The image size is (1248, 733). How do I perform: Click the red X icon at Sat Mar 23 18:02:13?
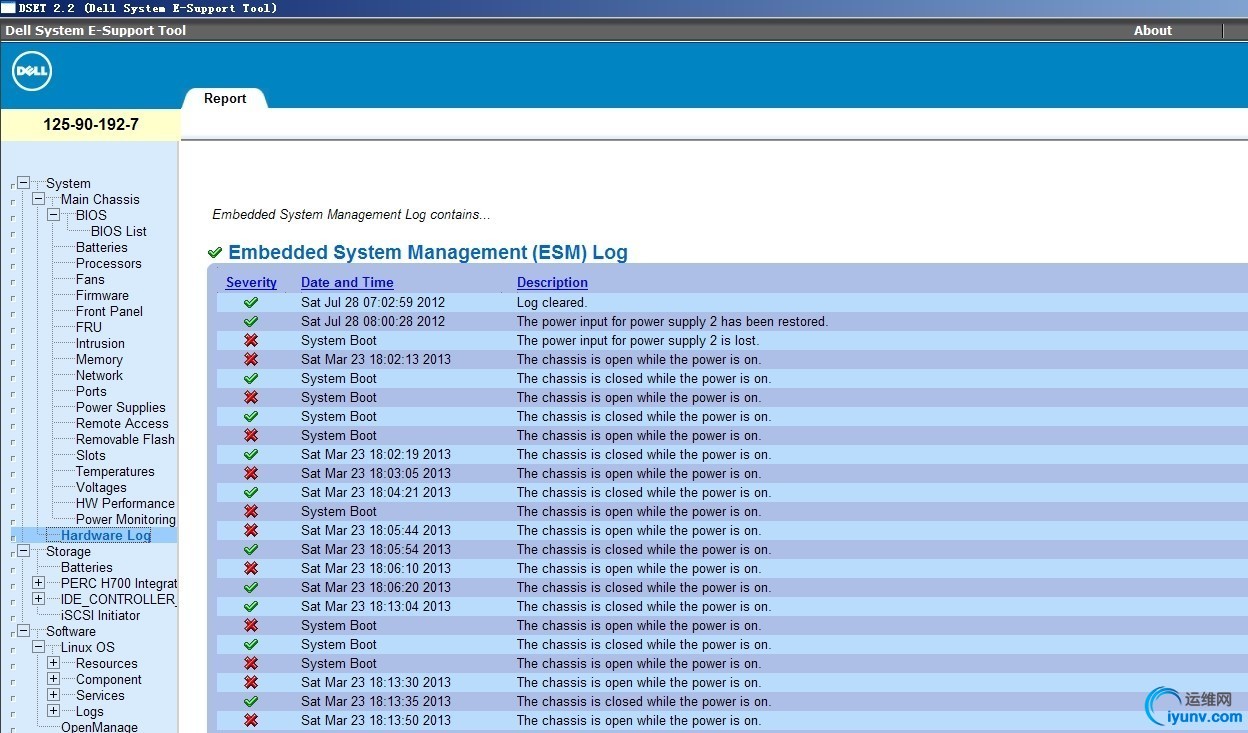point(251,359)
